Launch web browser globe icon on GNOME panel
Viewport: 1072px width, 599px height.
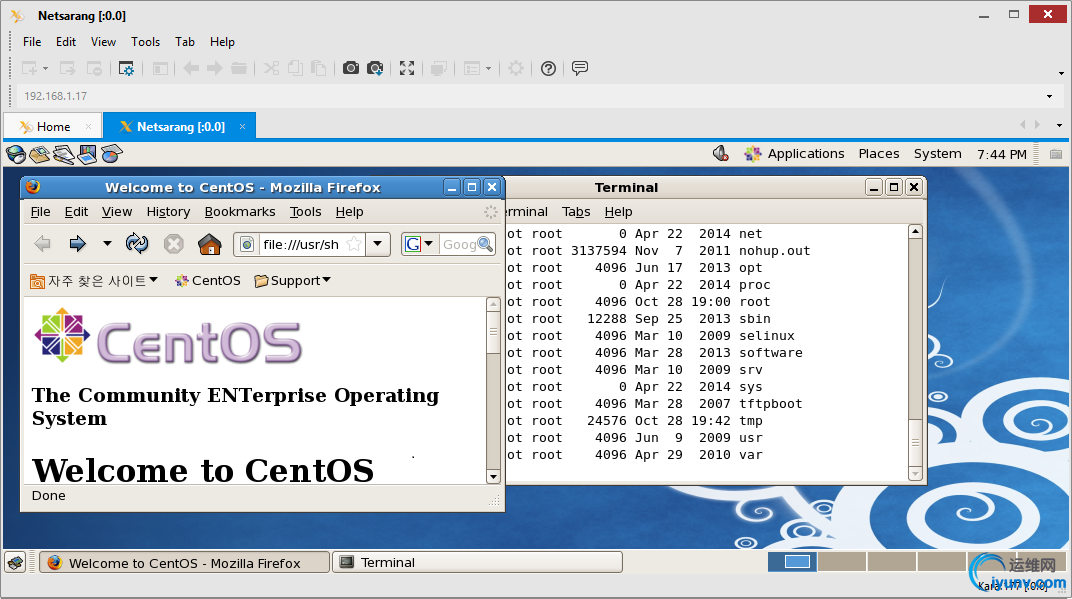(16, 154)
